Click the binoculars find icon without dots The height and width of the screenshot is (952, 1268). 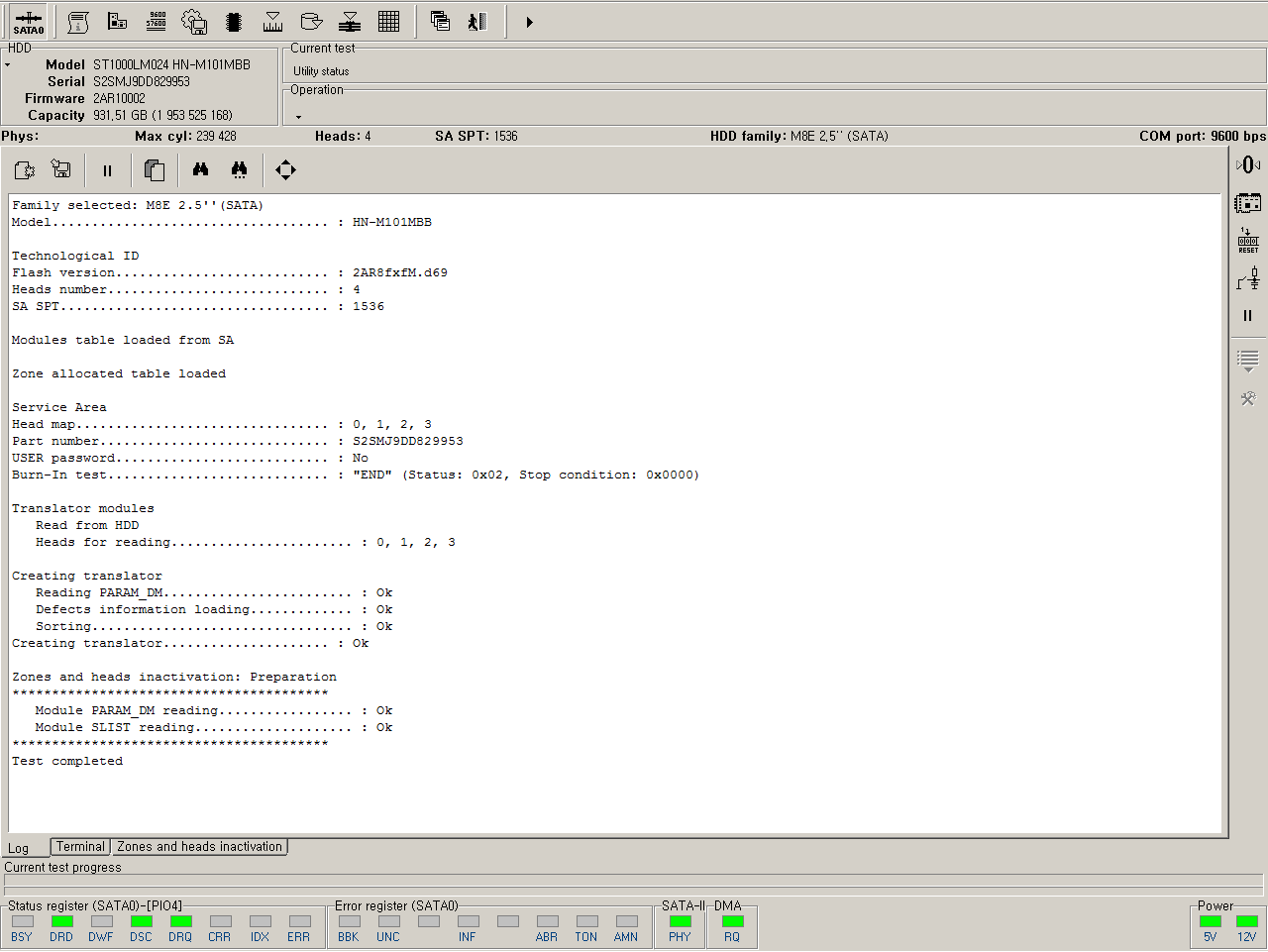(x=201, y=170)
